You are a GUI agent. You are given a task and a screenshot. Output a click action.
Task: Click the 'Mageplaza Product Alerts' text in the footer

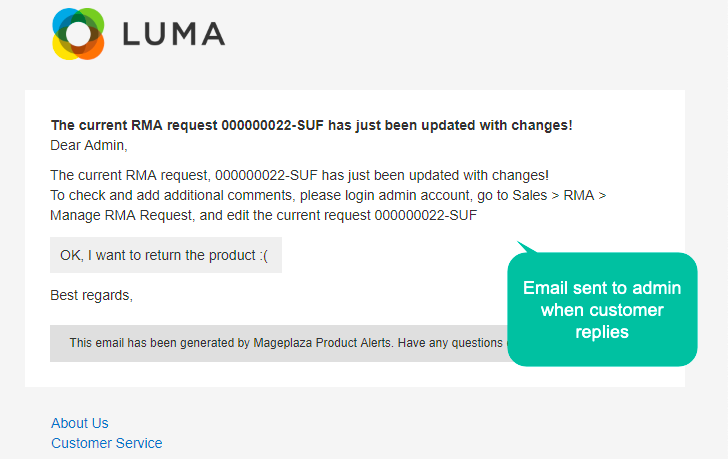tap(323, 343)
